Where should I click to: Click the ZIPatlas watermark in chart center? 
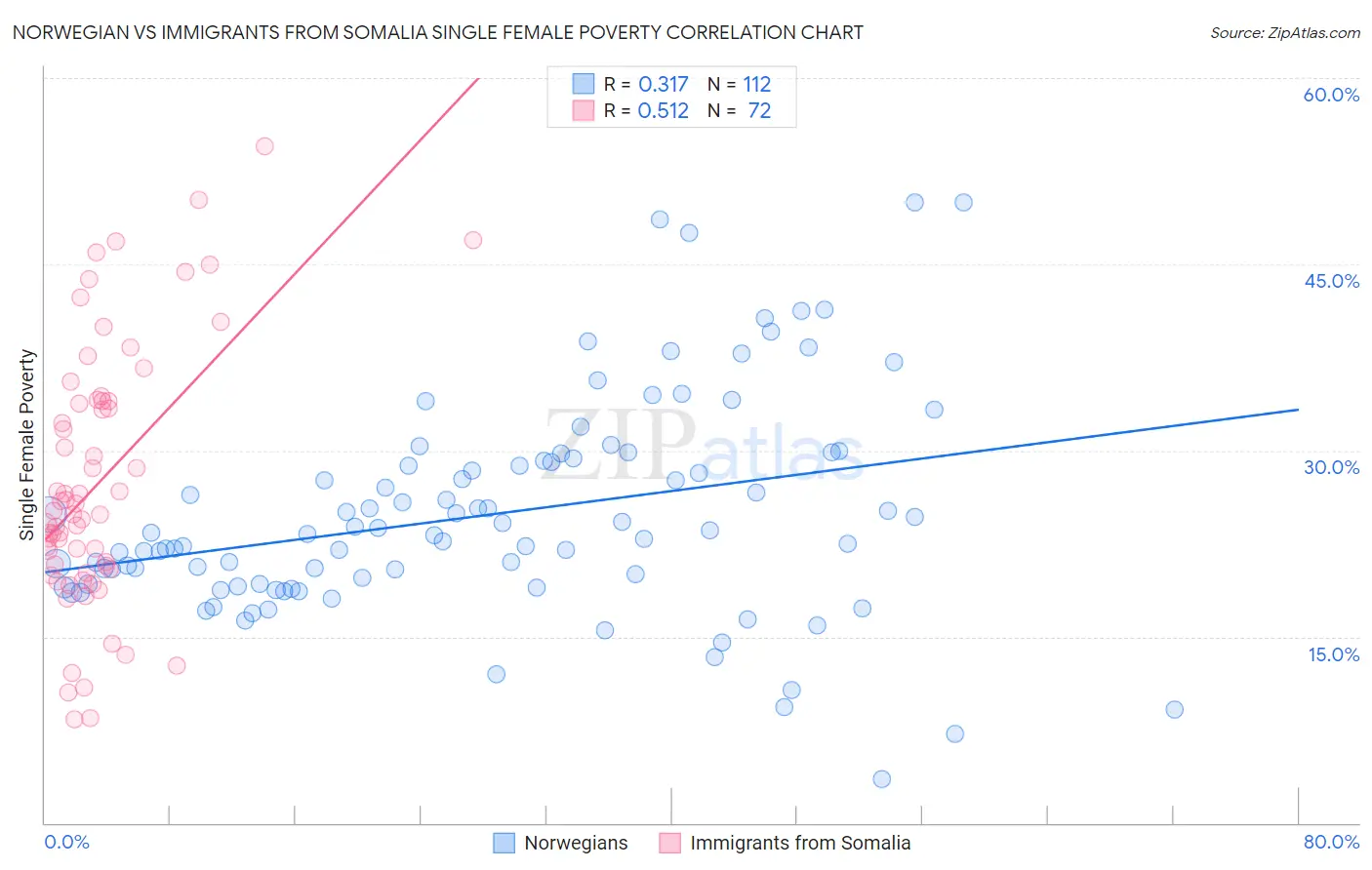(x=703, y=445)
